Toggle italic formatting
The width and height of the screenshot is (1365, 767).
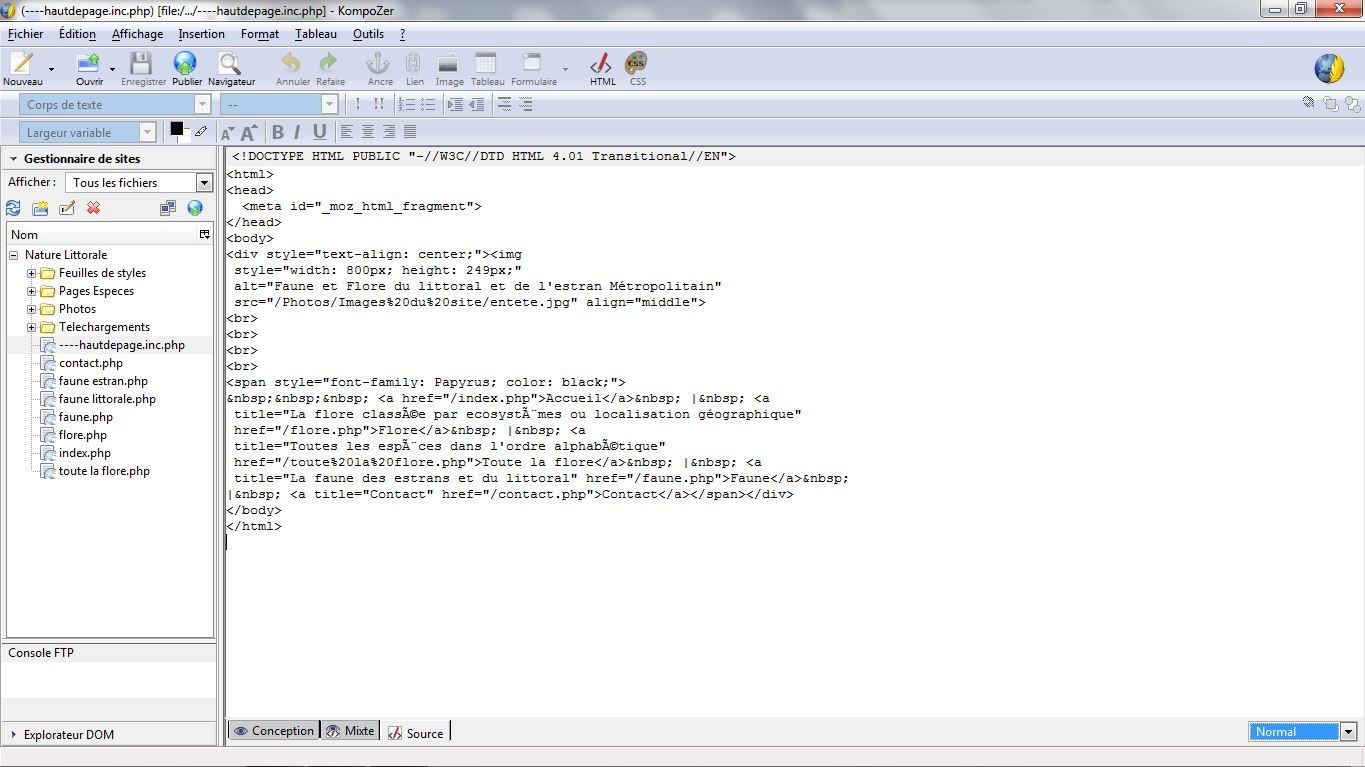coord(297,132)
